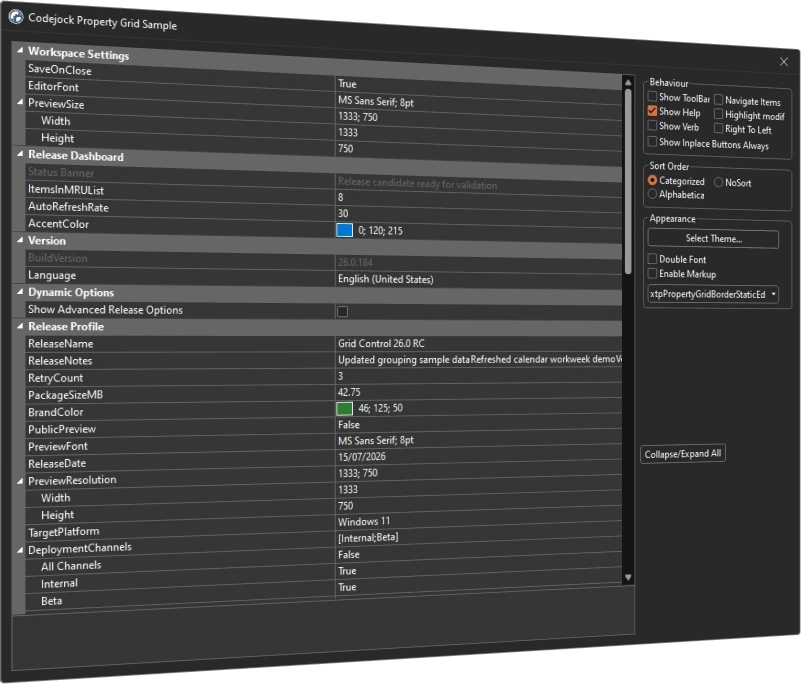Click the '15/07/2026' release date value

click(362, 456)
